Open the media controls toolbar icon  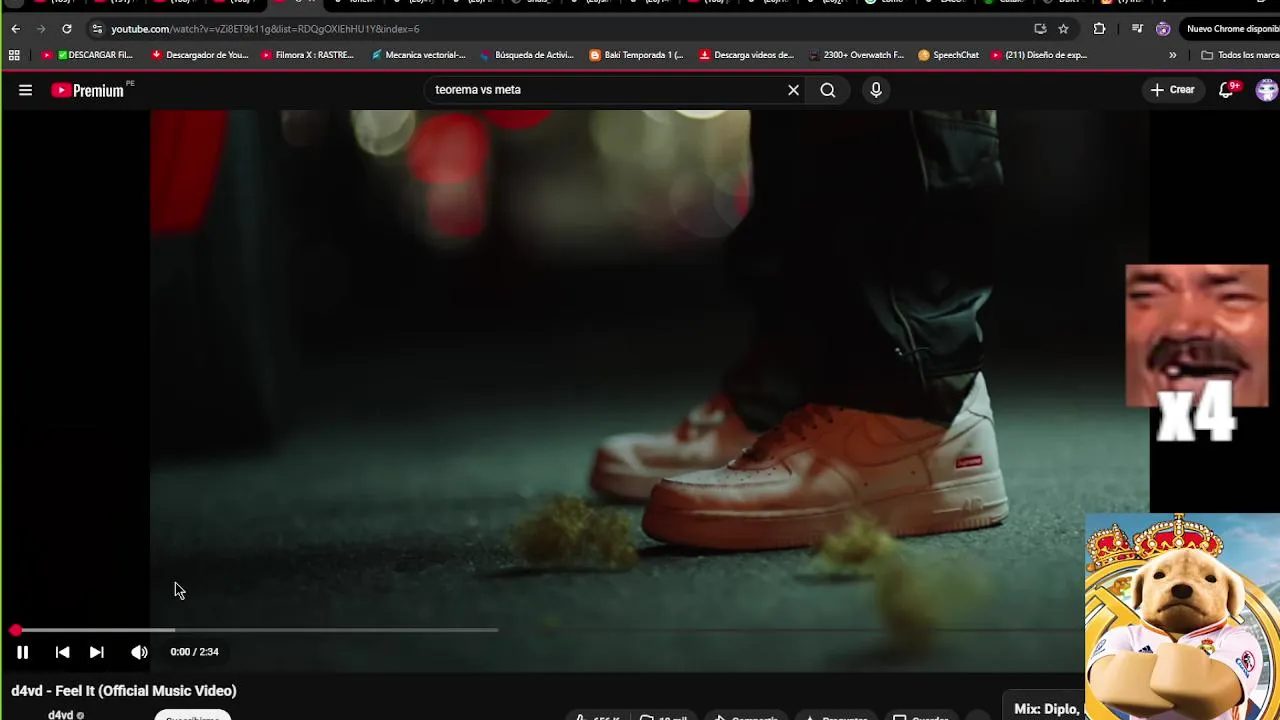tap(1137, 29)
